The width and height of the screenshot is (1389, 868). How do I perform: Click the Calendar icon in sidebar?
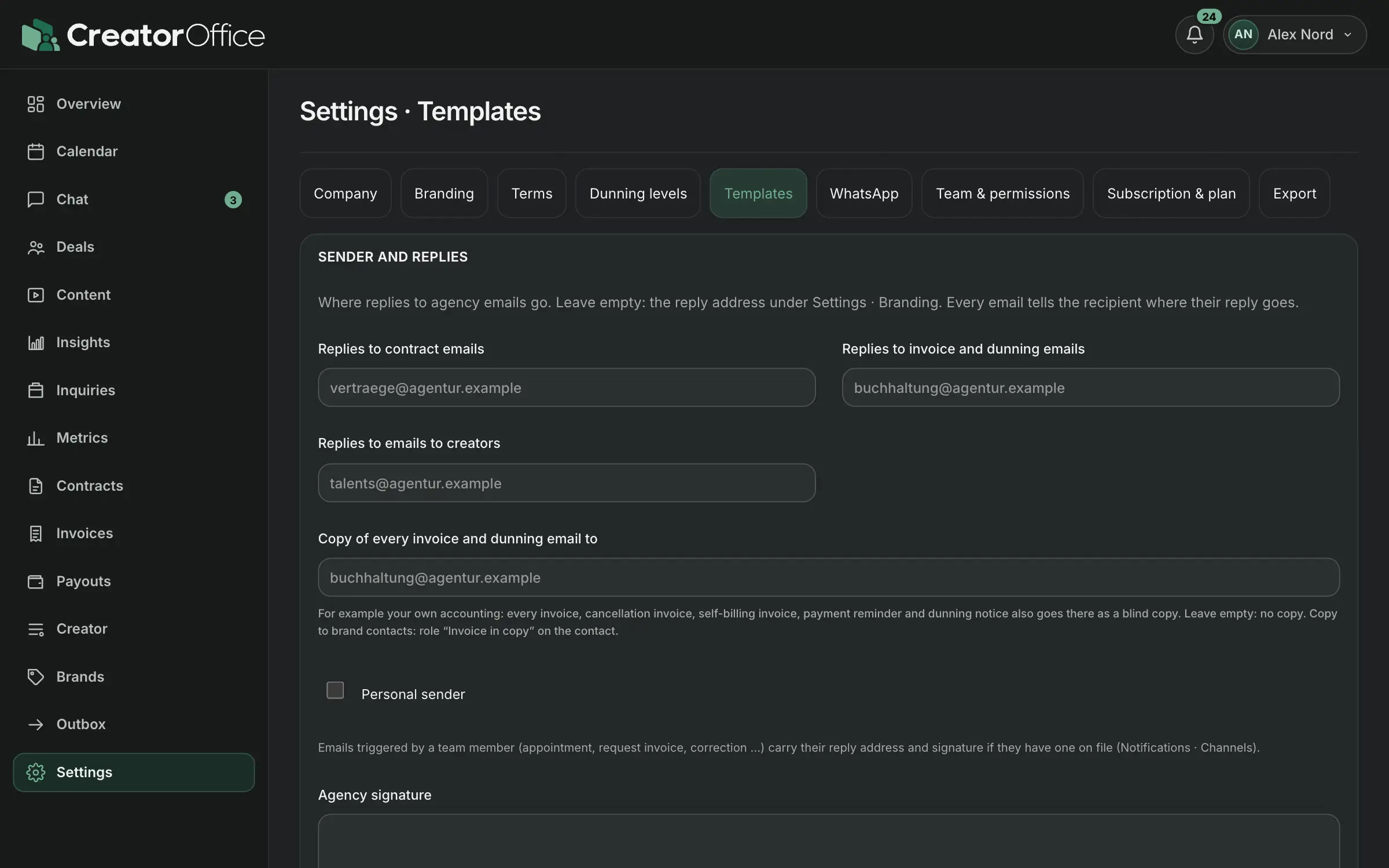(36, 152)
